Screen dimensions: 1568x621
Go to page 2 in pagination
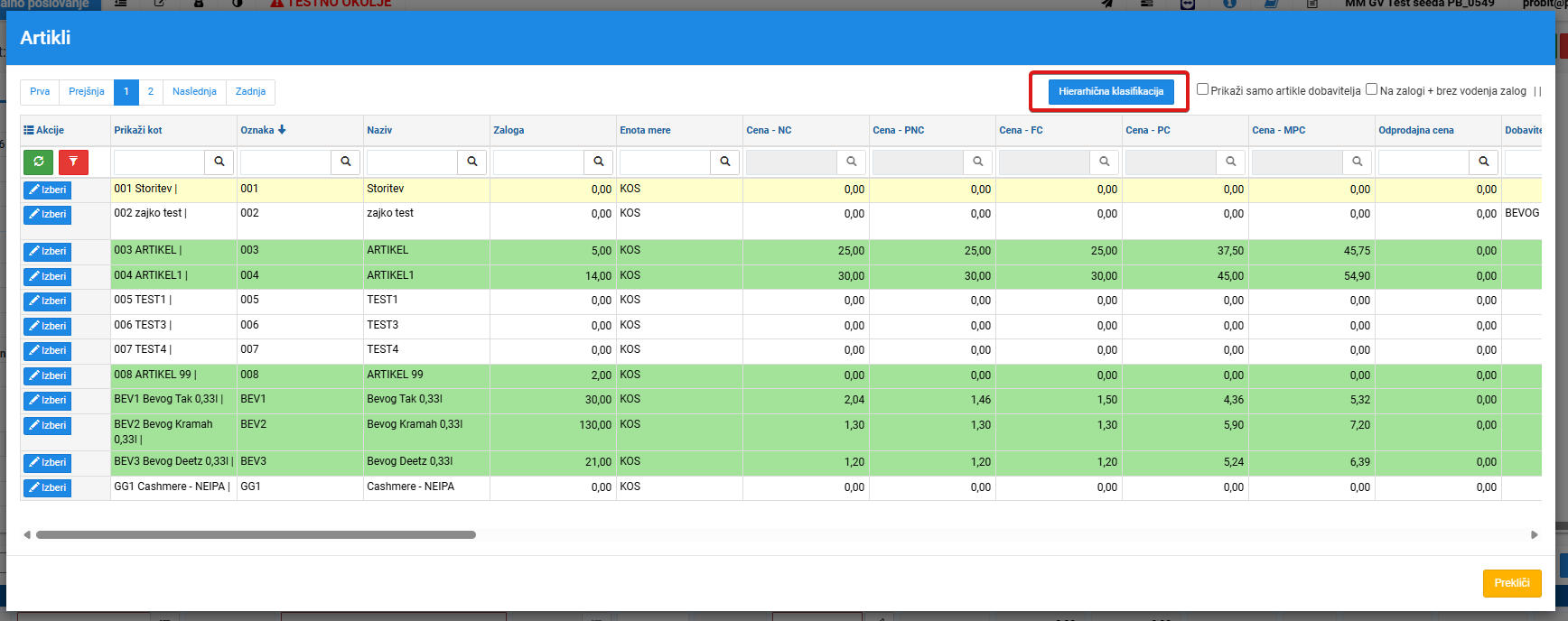pos(151,91)
